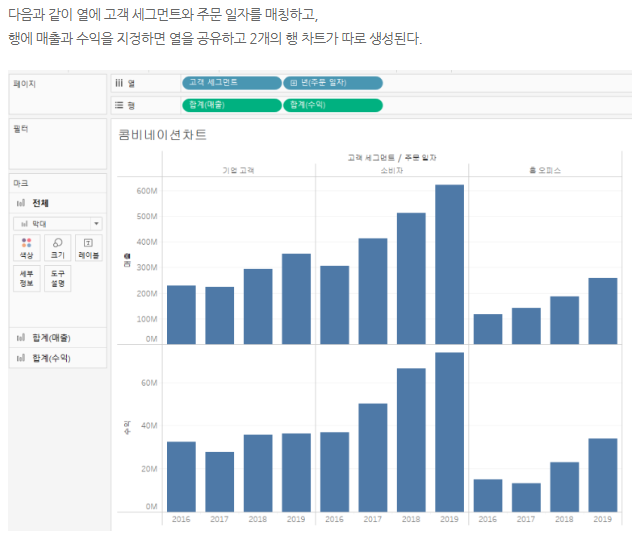This screenshot has height=538, width=641.
Task: Click the 합계(매출) pill in rows
Action: click(x=232, y=105)
